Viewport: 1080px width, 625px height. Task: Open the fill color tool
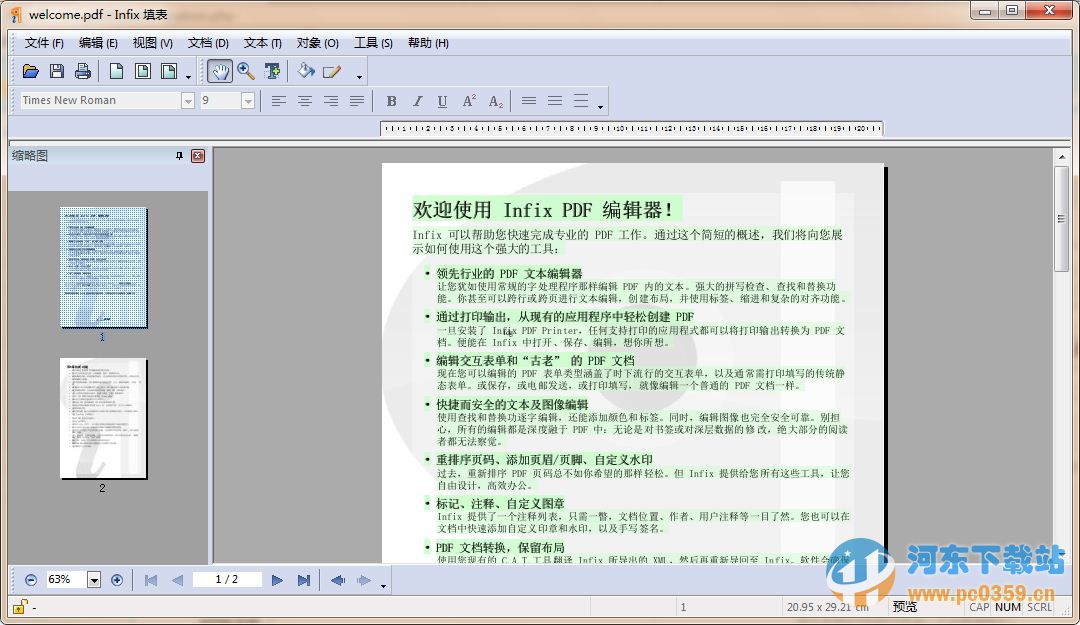coord(306,71)
